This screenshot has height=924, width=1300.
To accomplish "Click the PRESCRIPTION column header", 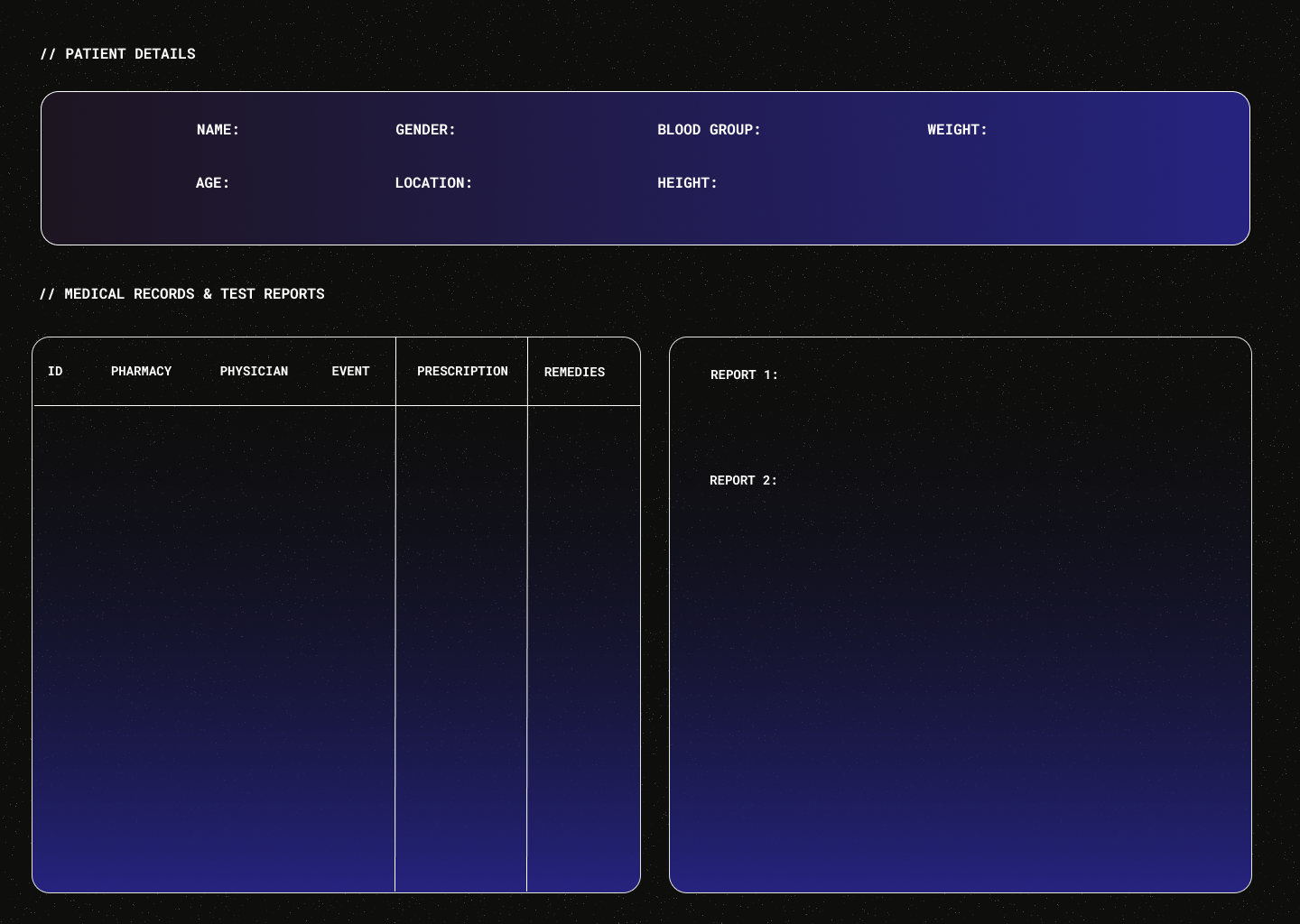I will coord(462,371).
